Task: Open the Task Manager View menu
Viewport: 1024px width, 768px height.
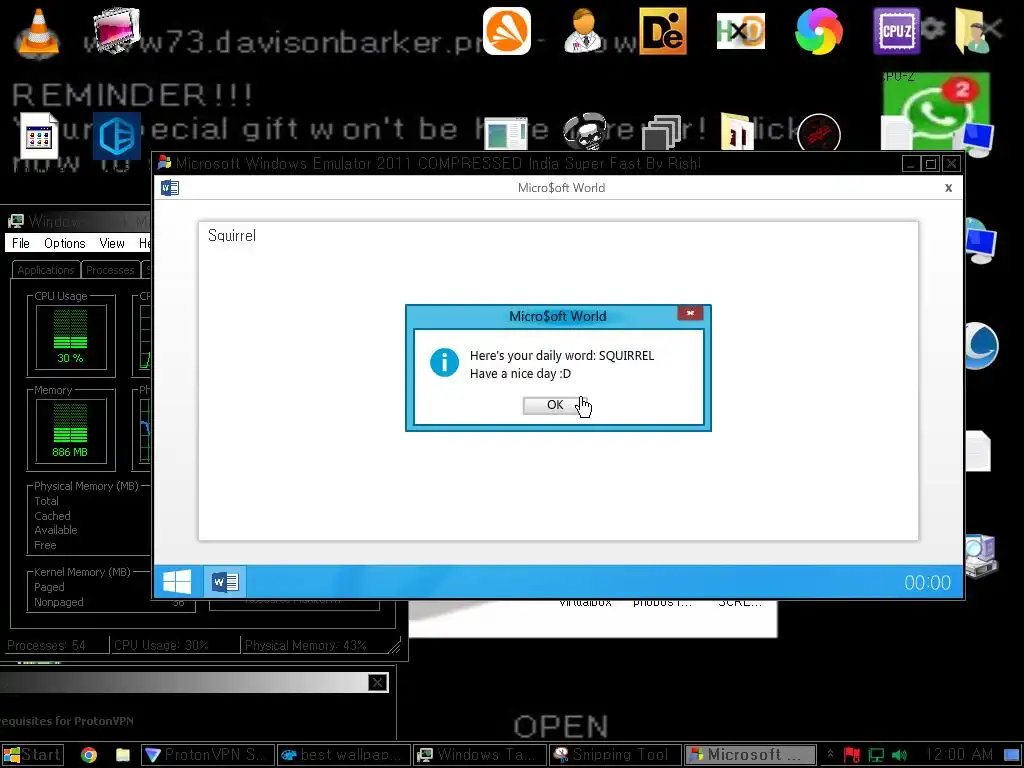Action: 112,243
